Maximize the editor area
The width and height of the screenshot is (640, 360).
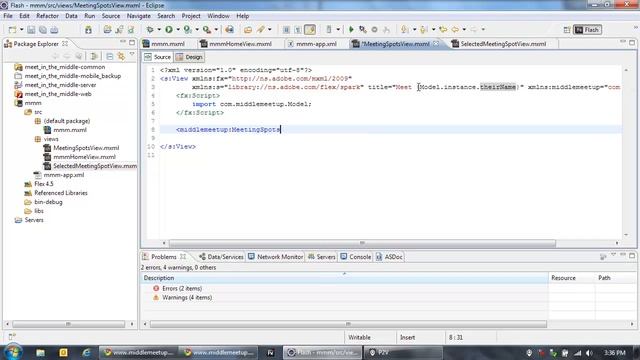(632, 42)
